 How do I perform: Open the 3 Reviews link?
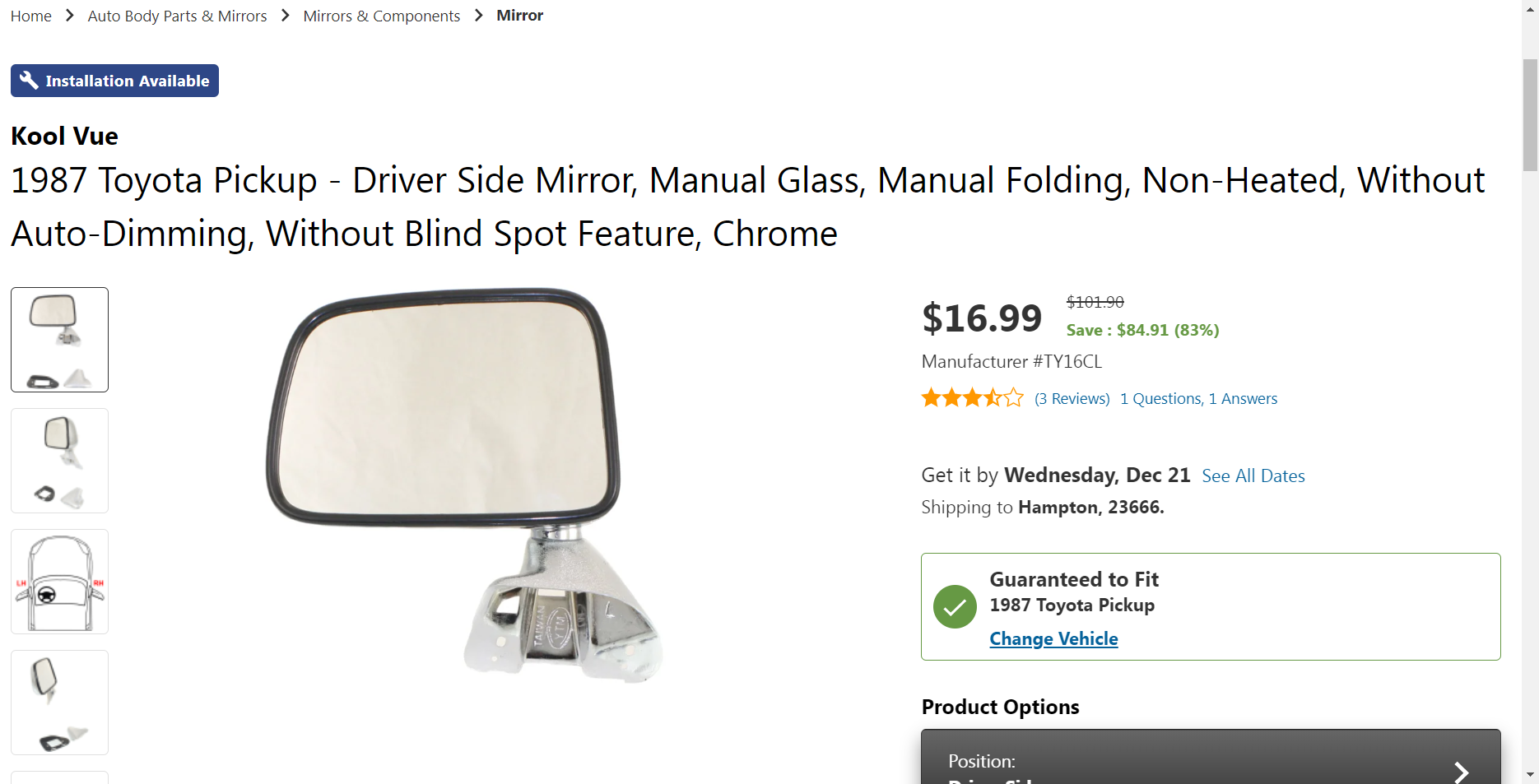tap(1072, 399)
